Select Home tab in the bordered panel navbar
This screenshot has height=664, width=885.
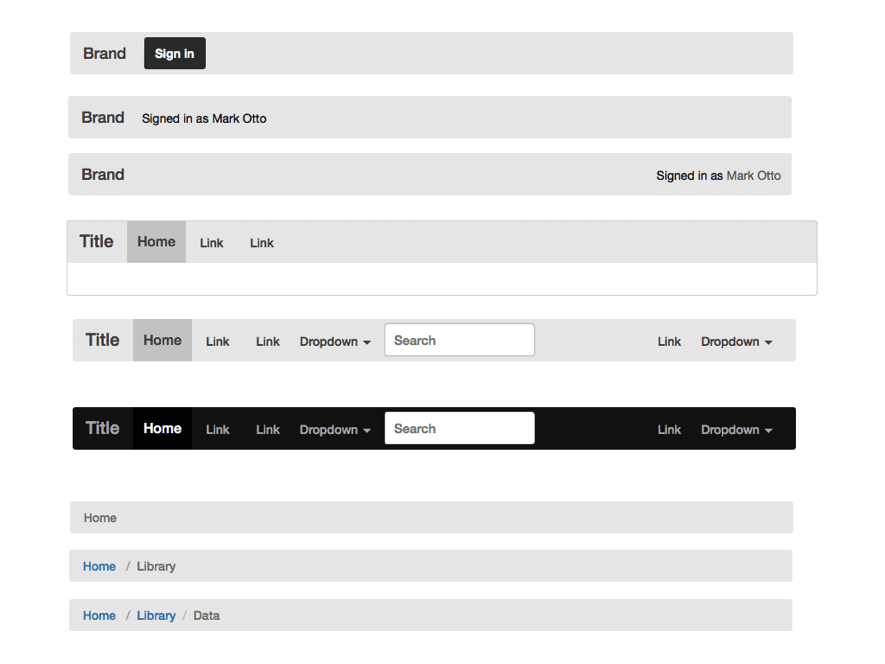156,242
